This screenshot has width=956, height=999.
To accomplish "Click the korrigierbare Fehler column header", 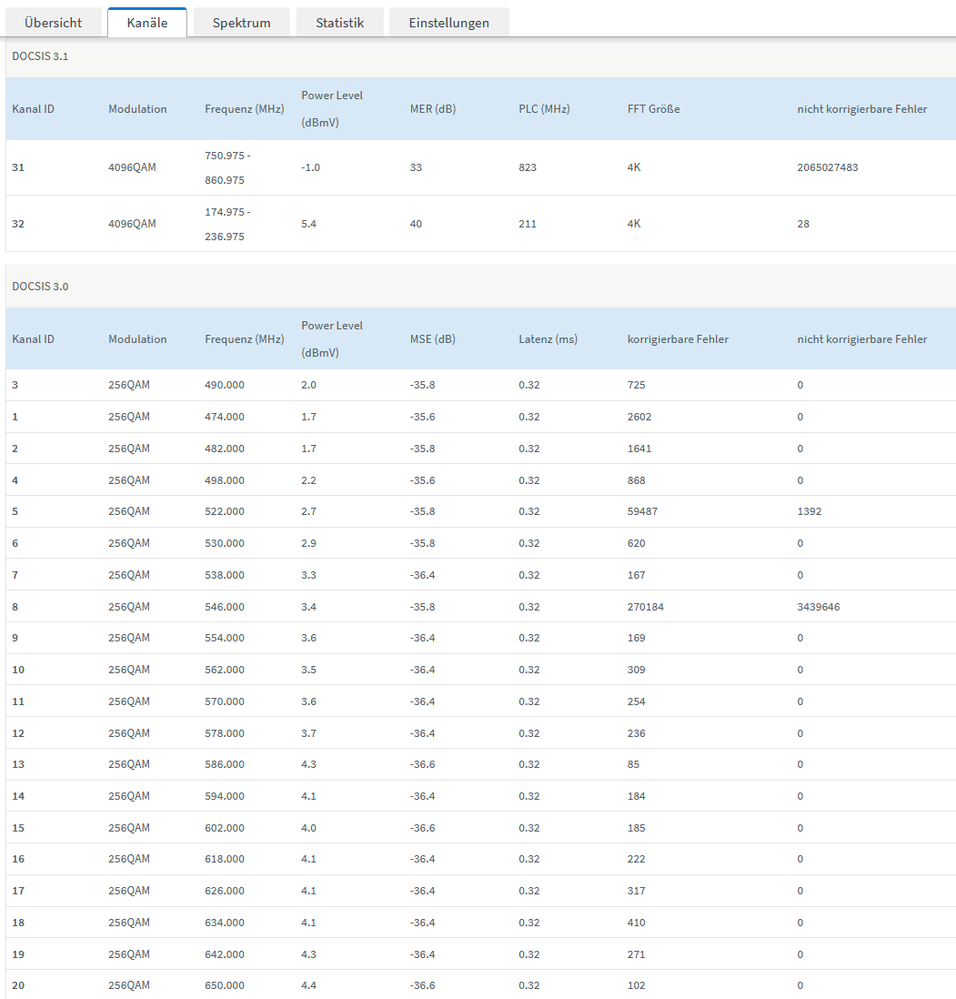I will 678,339.
